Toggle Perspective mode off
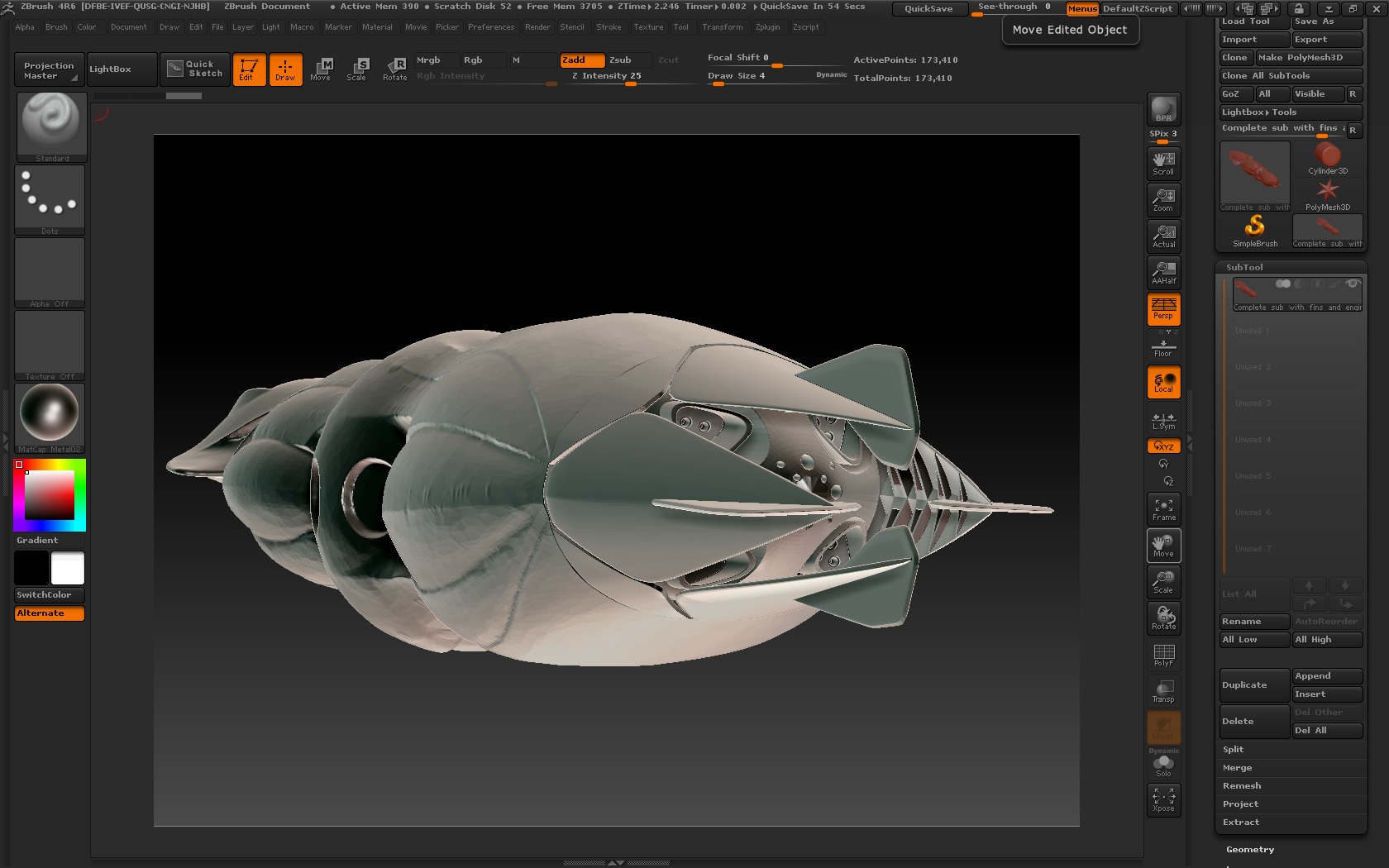This screenshot has width=1389, height=868. 1163,308
